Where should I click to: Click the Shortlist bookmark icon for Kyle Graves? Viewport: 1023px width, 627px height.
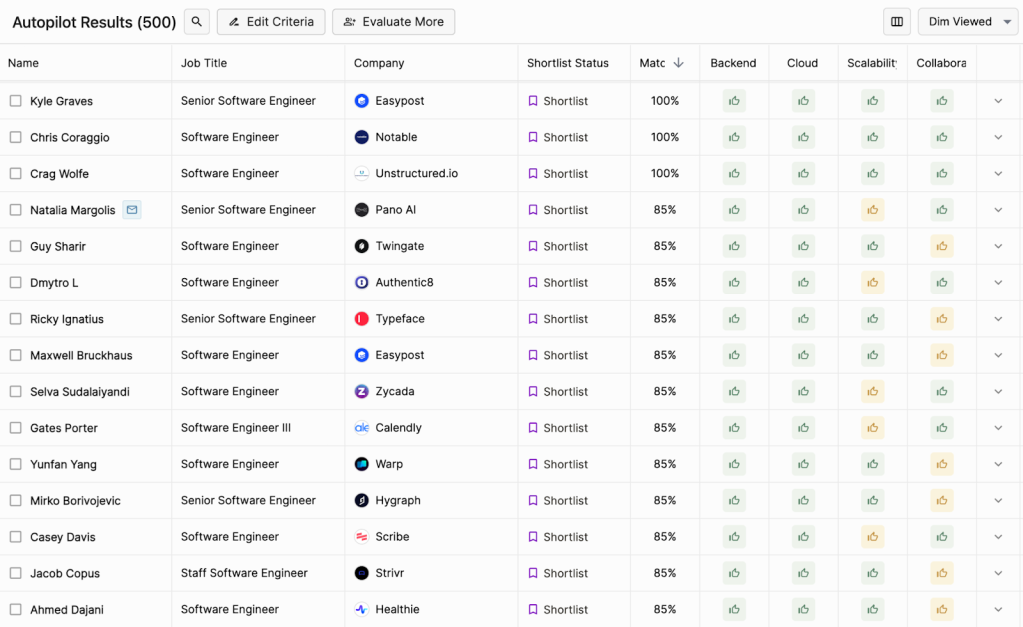(x=533, y=101)
